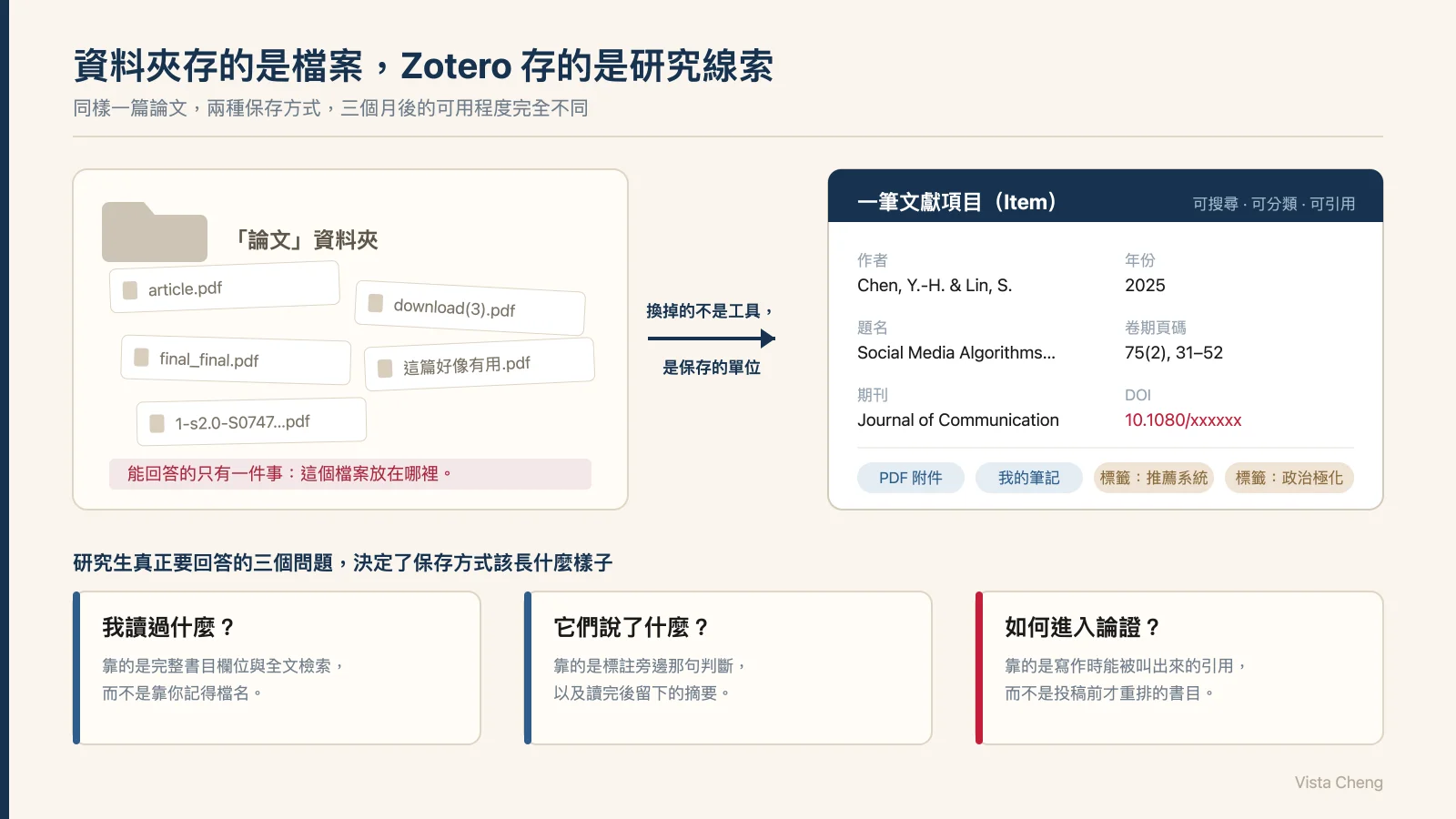This screenshot has width=1456, height=819.
Task: Click the 期刊 field label
Action: 873,395
